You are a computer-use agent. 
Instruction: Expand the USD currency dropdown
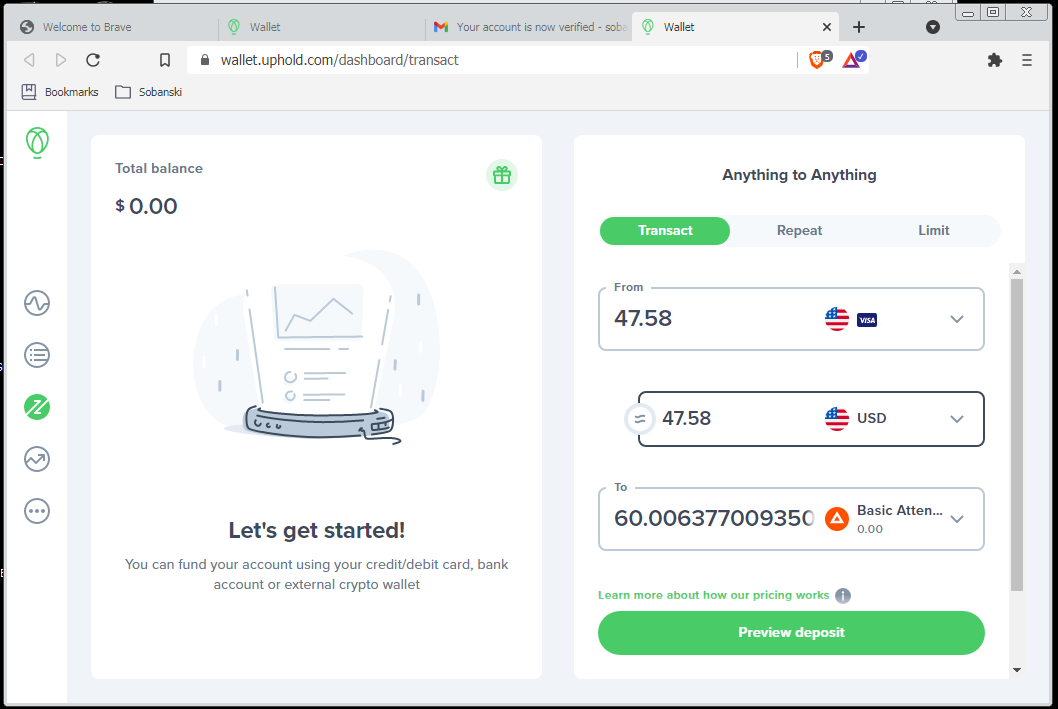click(x=957, y=419)
